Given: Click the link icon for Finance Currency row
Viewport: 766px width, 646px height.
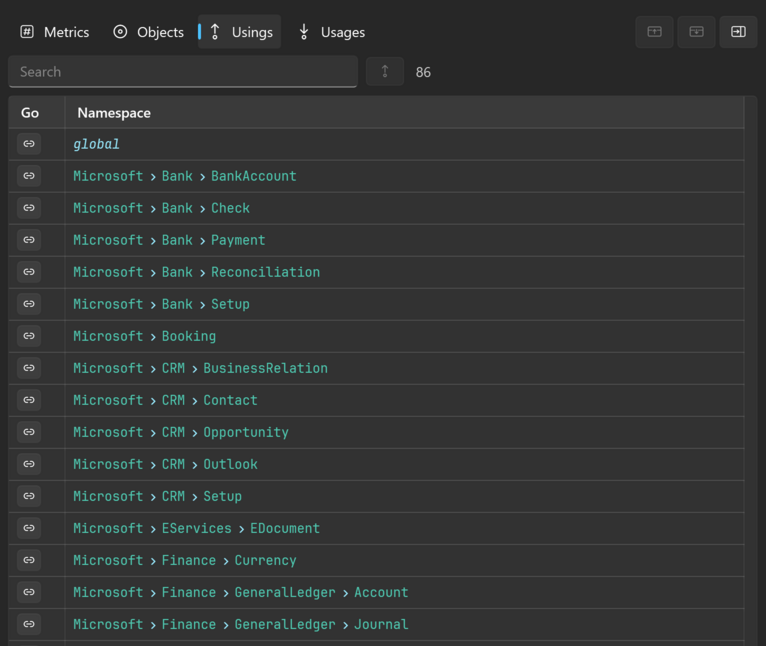Looking at the screenshot, I should [29, 560].
